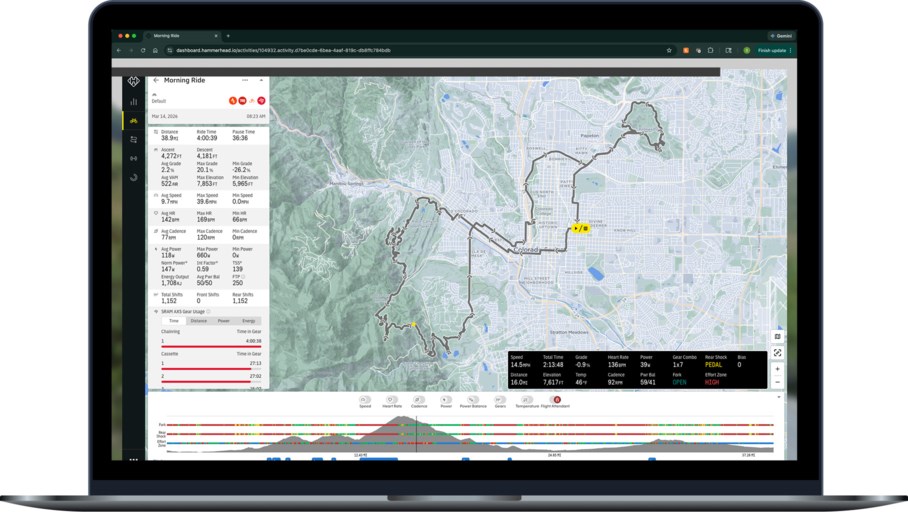Switch to the Distance gear usage tab
Image resolution: width=908 pixels, height=512 pixels.
(x=198, y=321)
